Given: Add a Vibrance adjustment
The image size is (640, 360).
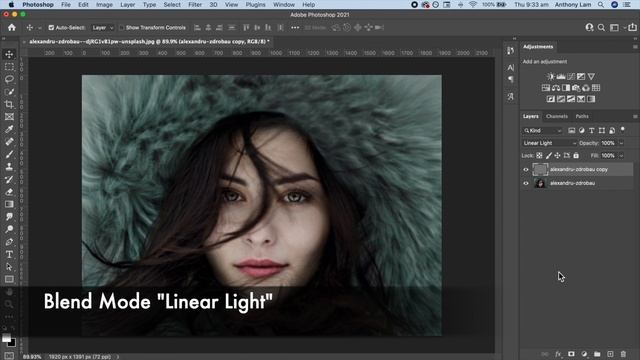Looking at the screenshot, I should [591, 76].
